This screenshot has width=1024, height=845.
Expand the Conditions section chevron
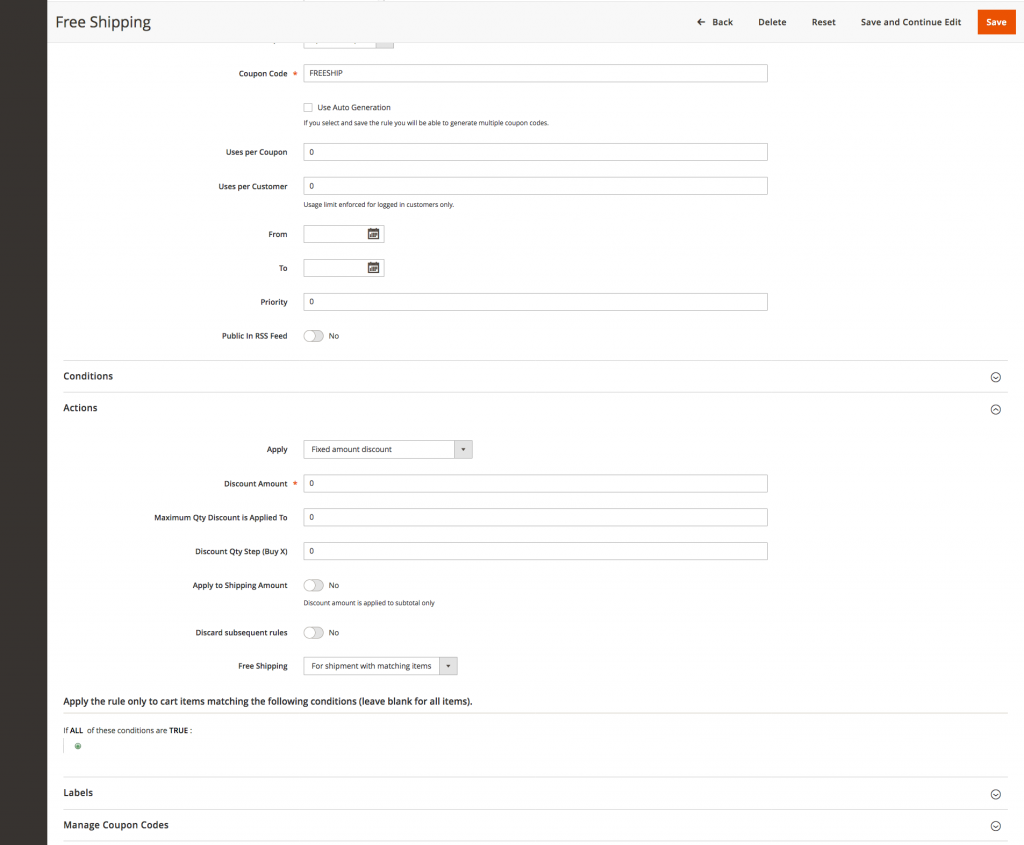(995, 377)
